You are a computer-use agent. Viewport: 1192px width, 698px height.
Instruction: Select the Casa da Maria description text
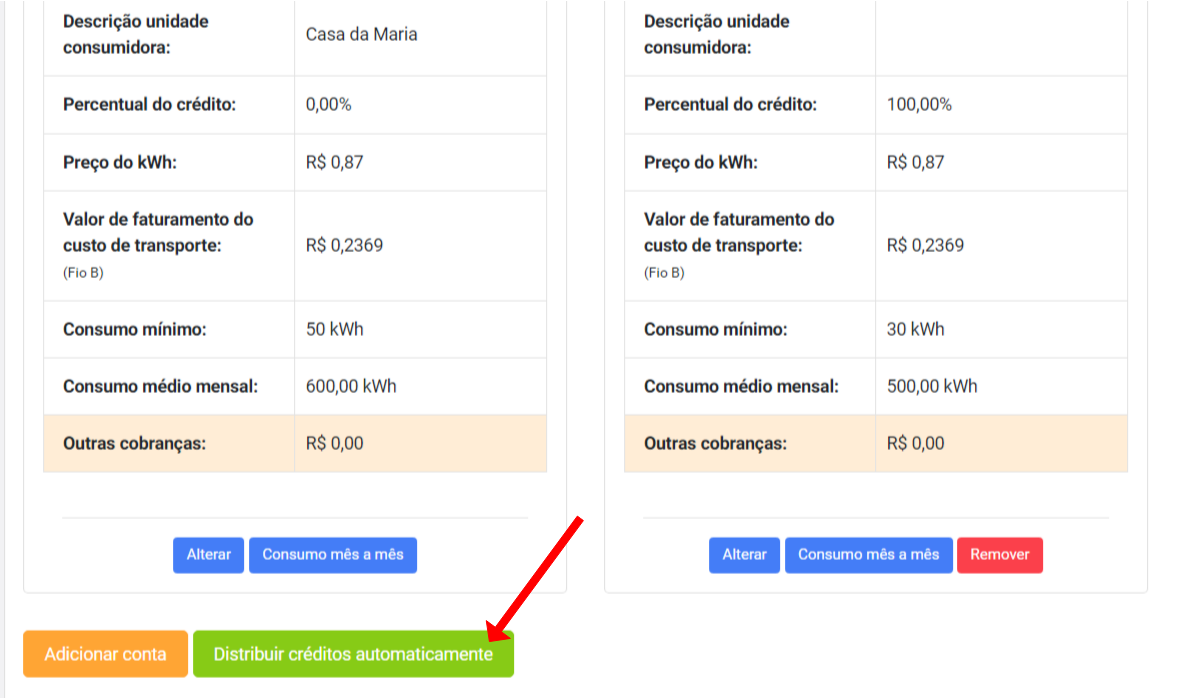click(x=361, y=34)
